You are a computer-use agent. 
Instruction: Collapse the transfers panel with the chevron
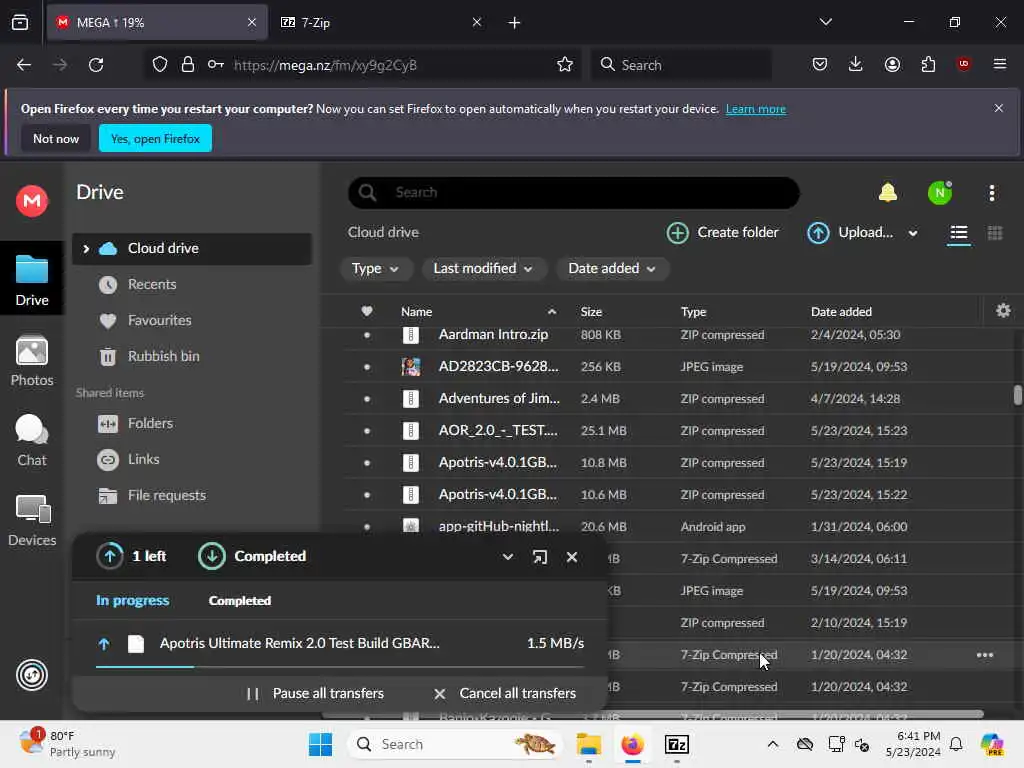pyautogui.click(x=507, y=557)
